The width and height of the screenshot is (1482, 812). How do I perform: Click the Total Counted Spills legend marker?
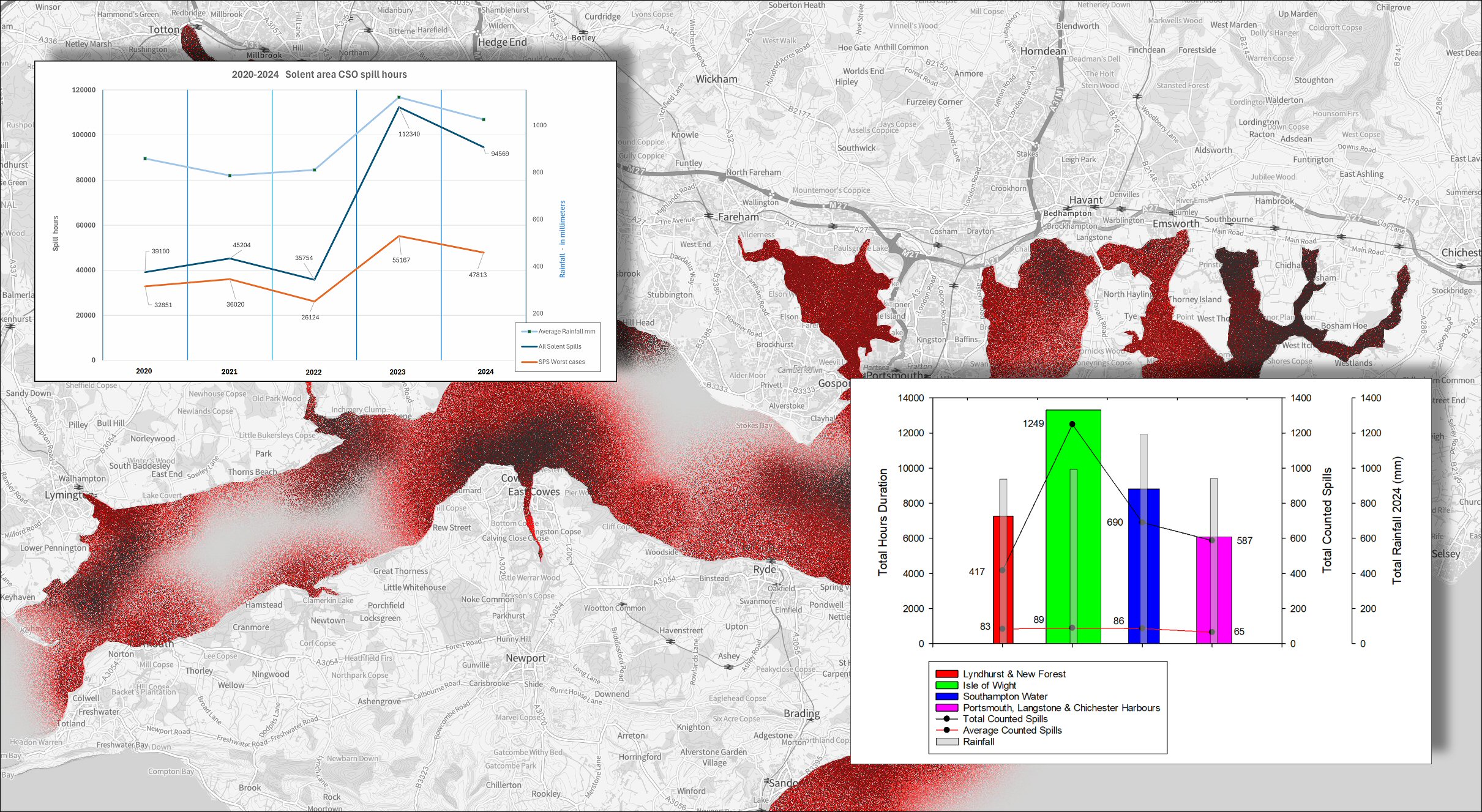(946, 719)
